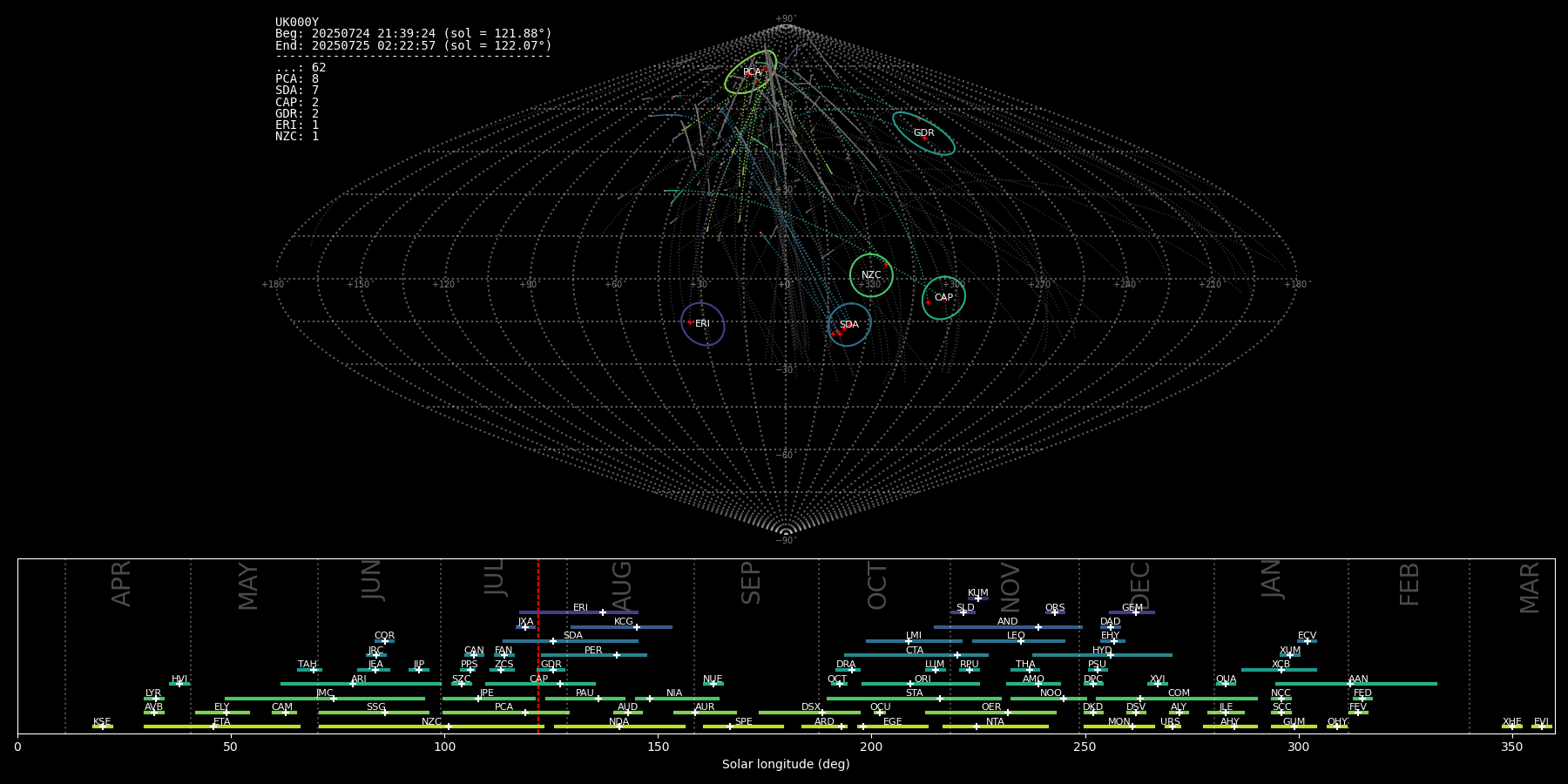The width and height of the screenshot is (1568, 784).
Task: Click the 'SDA: 7' count in legend
Action: click(297, 91)
